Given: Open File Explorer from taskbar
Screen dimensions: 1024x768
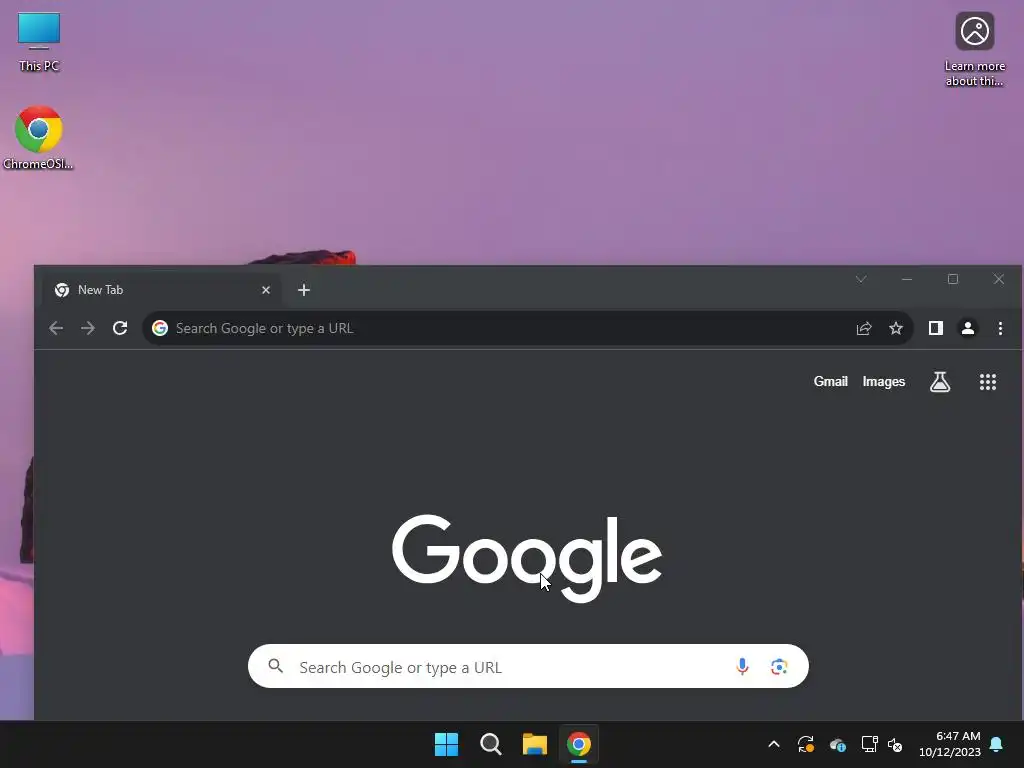Looking at the screenshot, I should pos(534,744).
